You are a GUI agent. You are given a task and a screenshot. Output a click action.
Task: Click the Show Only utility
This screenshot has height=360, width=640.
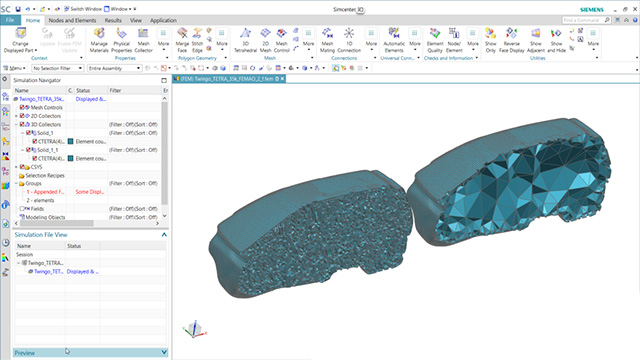coord(491,40)
